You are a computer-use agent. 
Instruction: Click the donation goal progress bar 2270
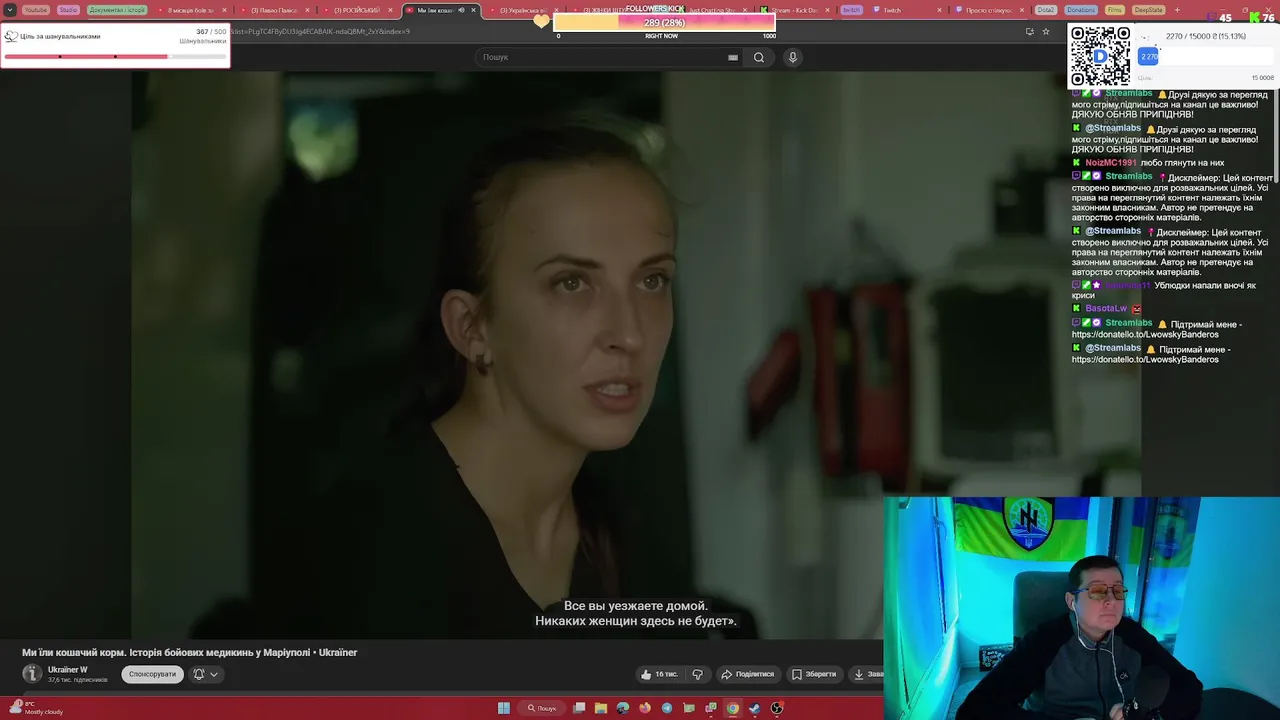point(1206,57)
